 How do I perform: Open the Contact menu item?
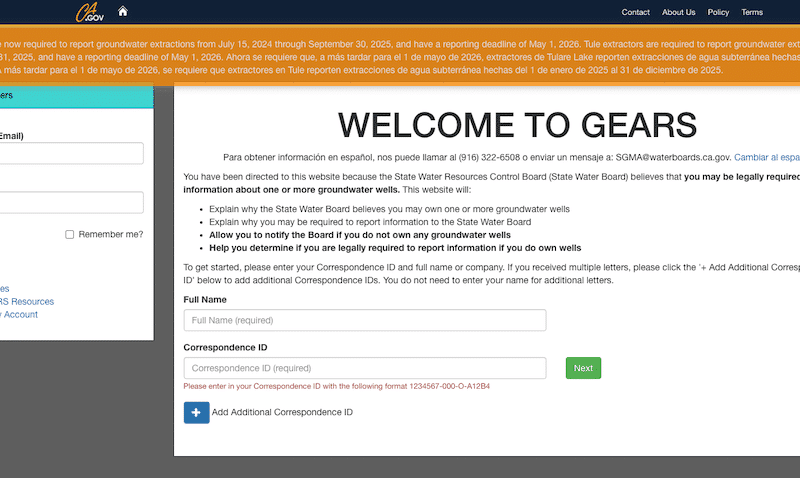(635, 12)
